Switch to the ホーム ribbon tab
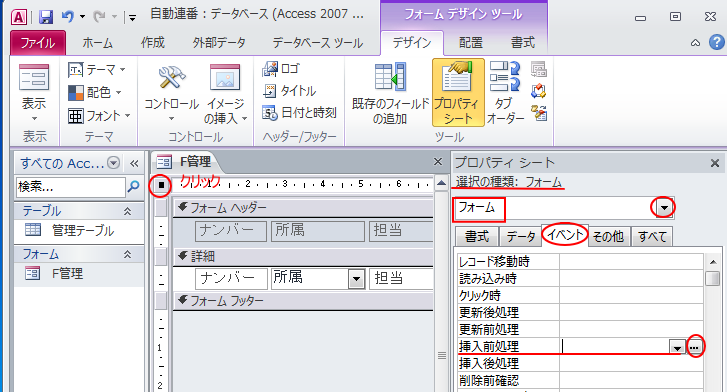 98,43
